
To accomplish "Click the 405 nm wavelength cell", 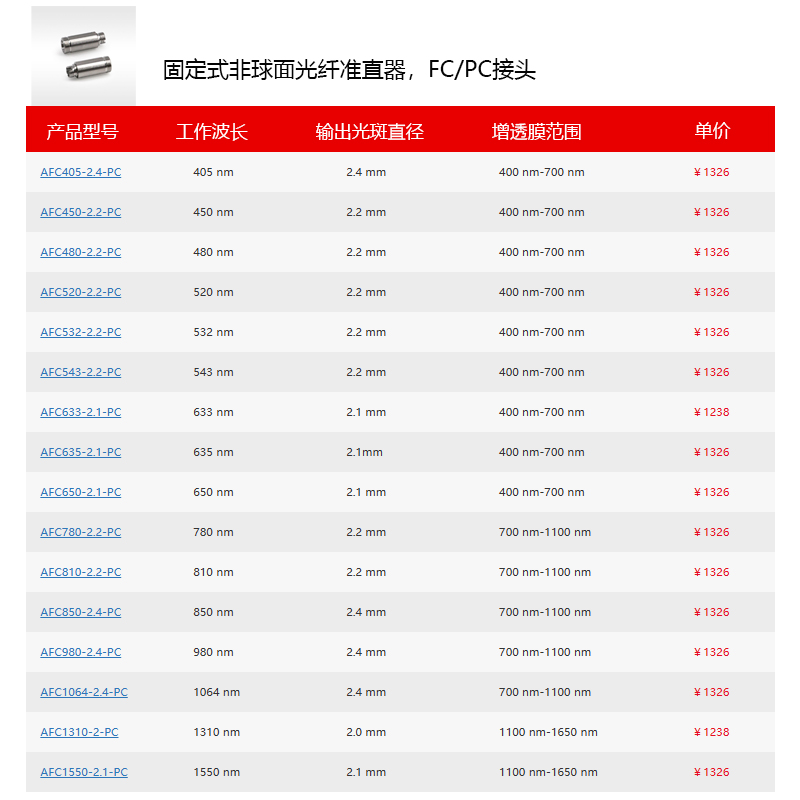I will point(213,172).
